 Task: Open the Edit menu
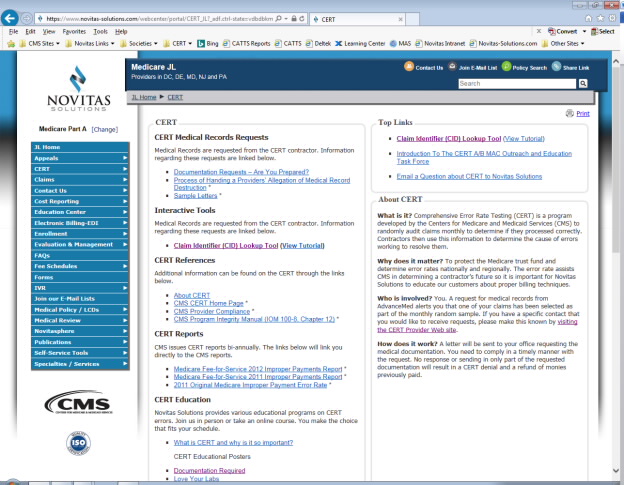pyautogui.click(x=30, y=31)
